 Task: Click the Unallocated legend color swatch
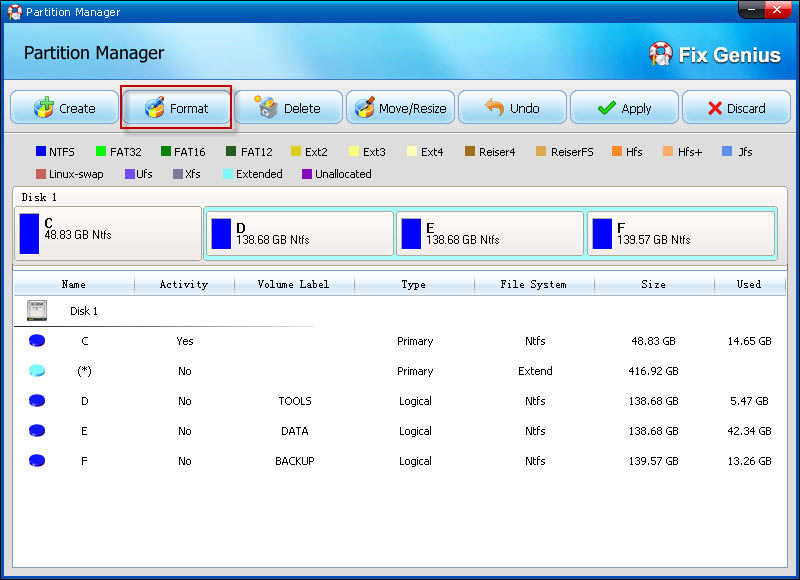307,174
